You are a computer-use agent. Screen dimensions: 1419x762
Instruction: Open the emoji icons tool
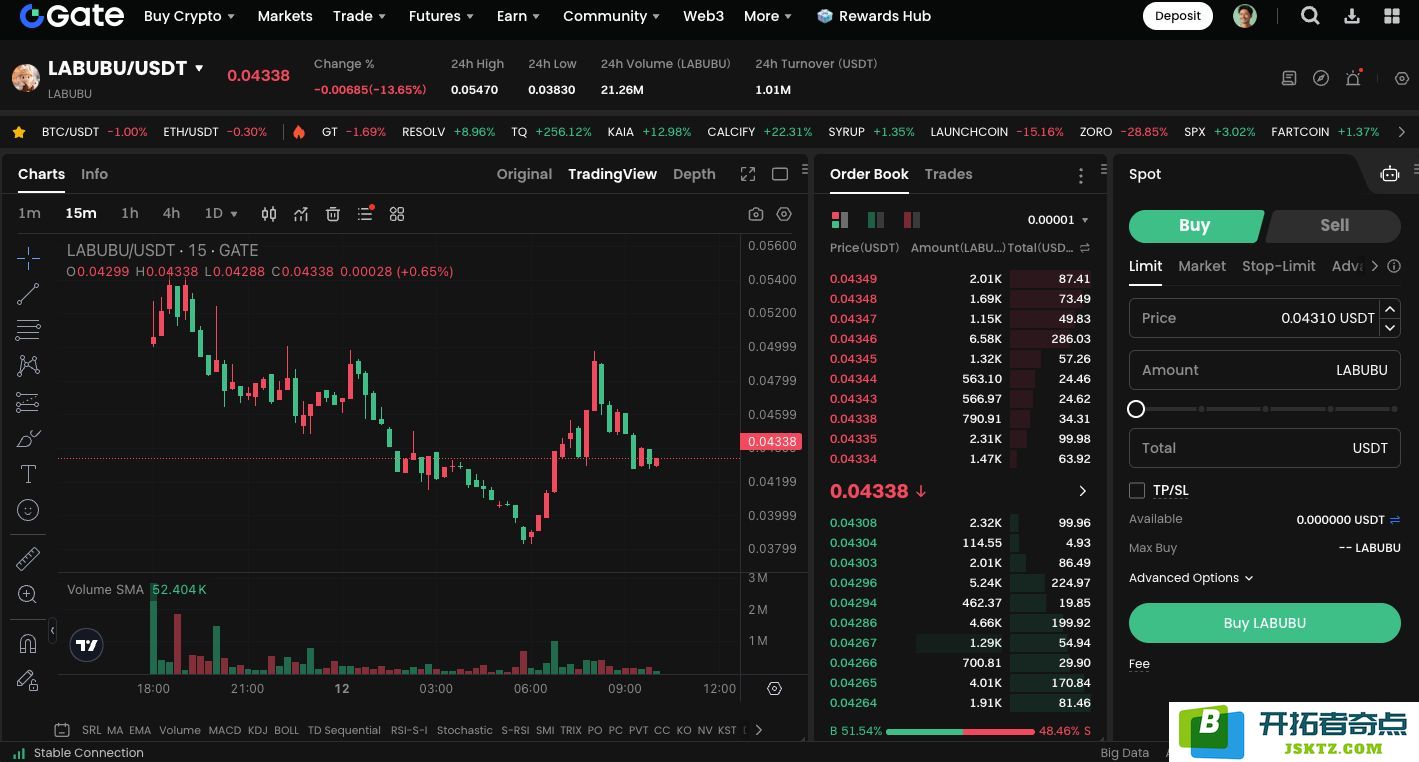point(28,510)
